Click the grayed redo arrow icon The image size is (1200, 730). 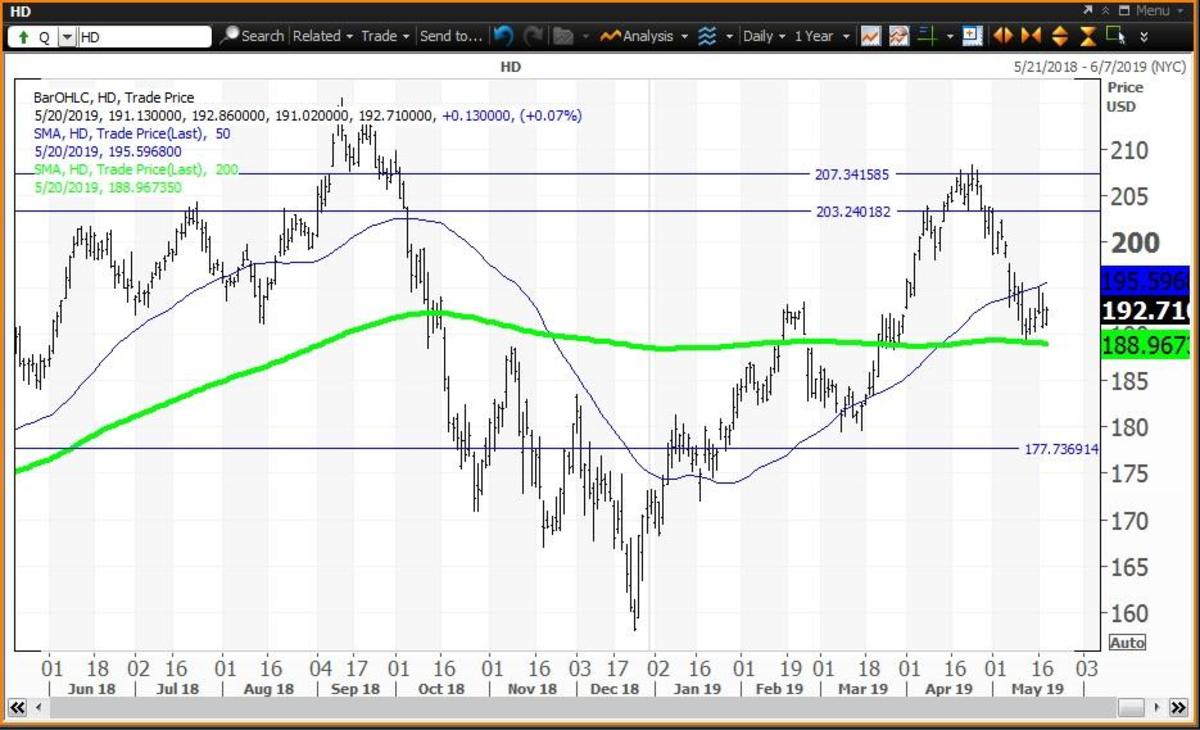point(533,36)
